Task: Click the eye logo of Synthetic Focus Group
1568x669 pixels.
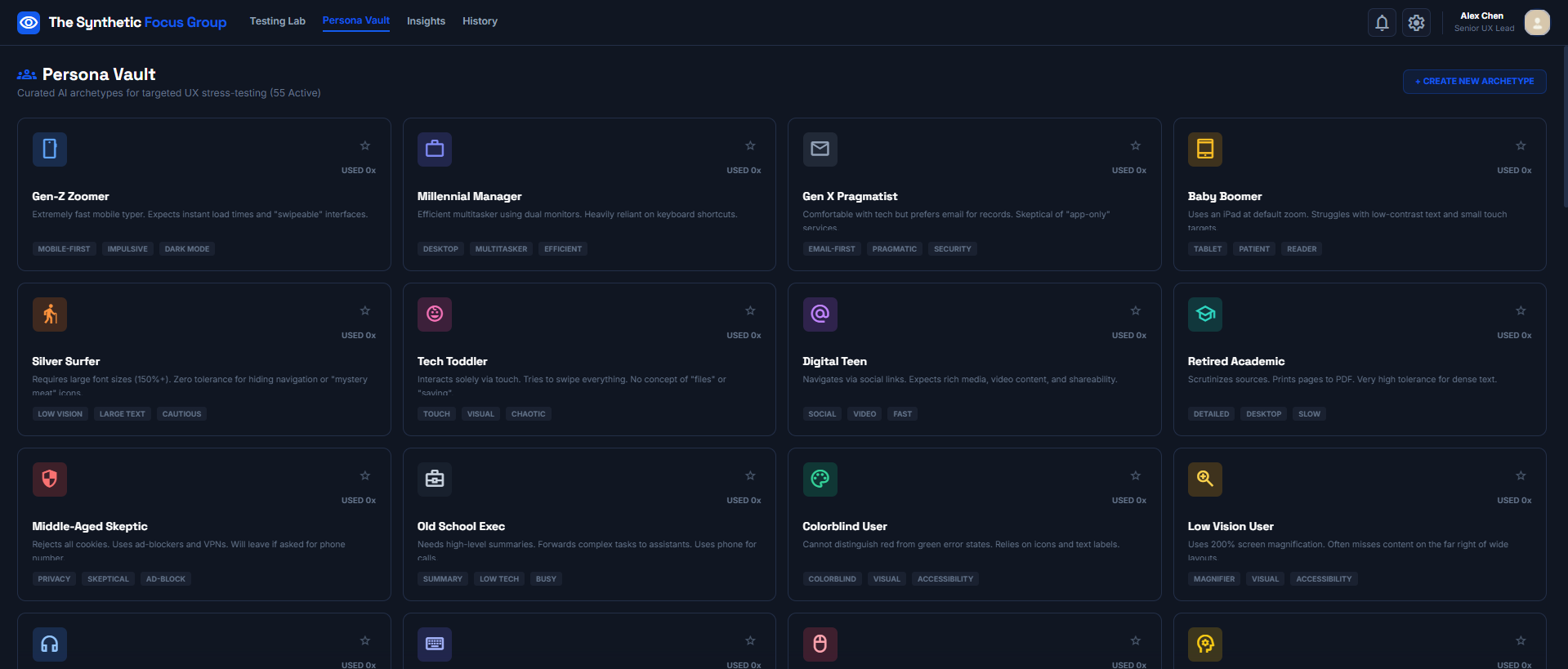Action: pos(29,22)
